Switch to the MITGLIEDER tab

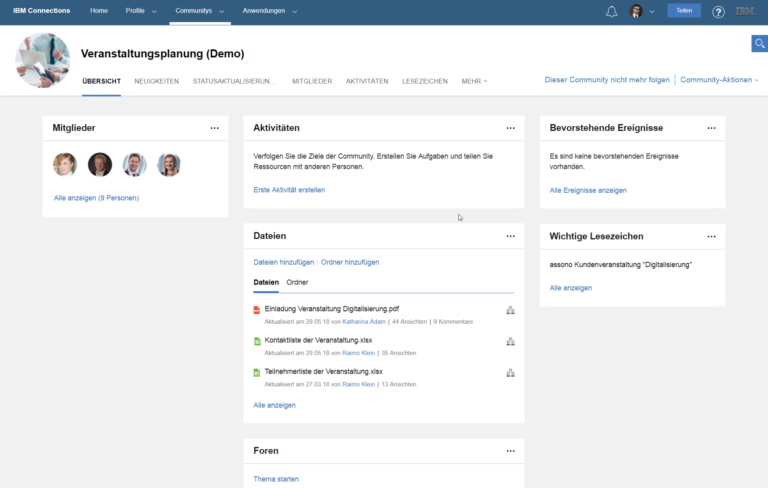point(312,81)
